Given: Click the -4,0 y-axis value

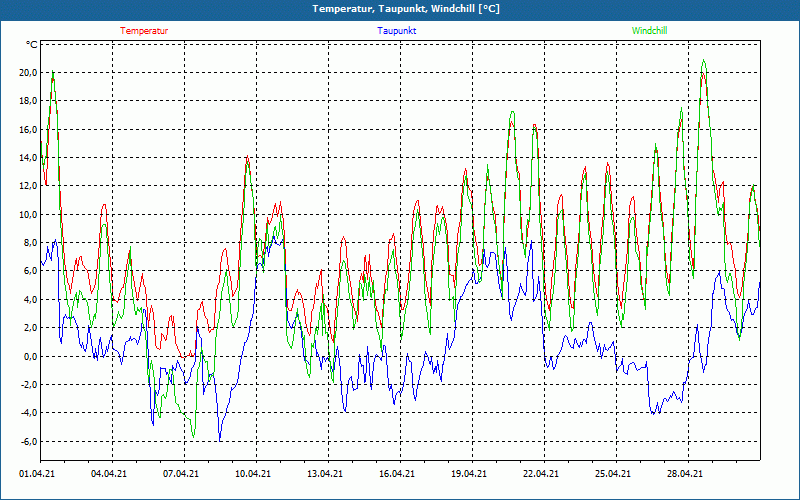Looking at the screenshot, I should 29,413.
